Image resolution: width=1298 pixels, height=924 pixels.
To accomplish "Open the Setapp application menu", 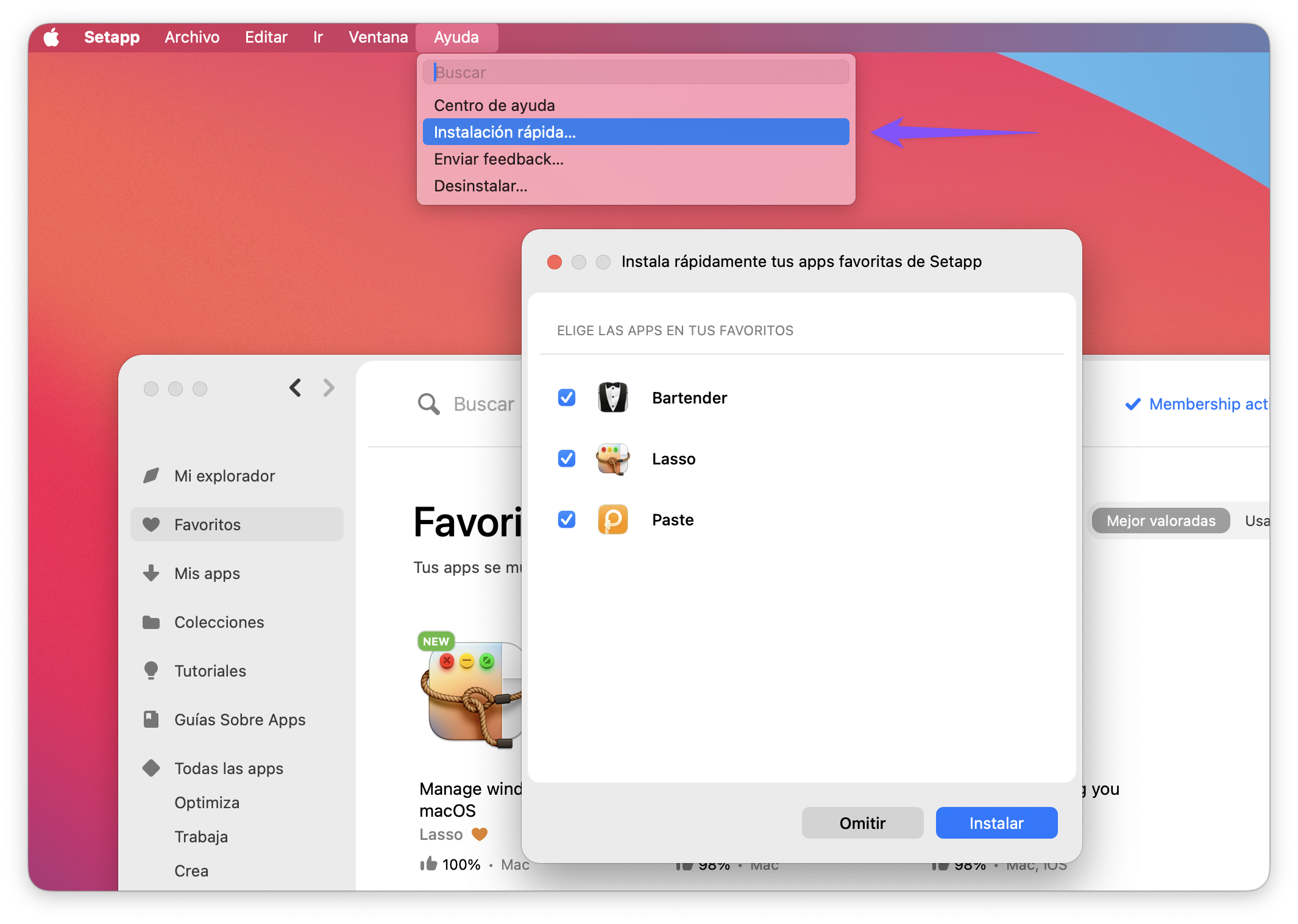I will [x=112, y=37].
